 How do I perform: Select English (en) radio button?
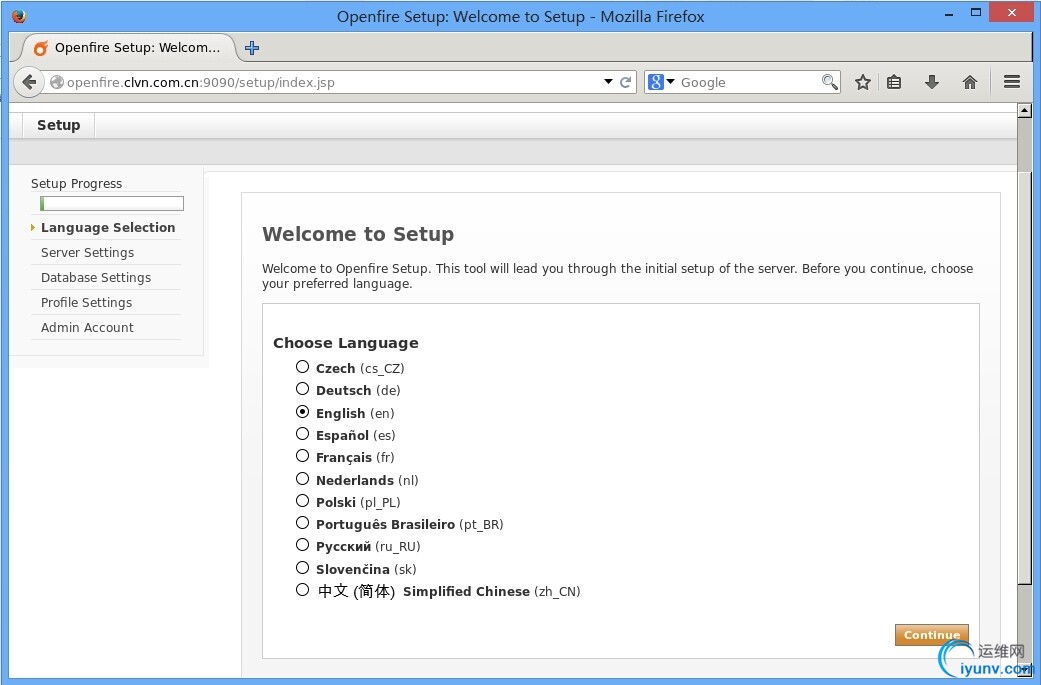(x=303, y=412)
